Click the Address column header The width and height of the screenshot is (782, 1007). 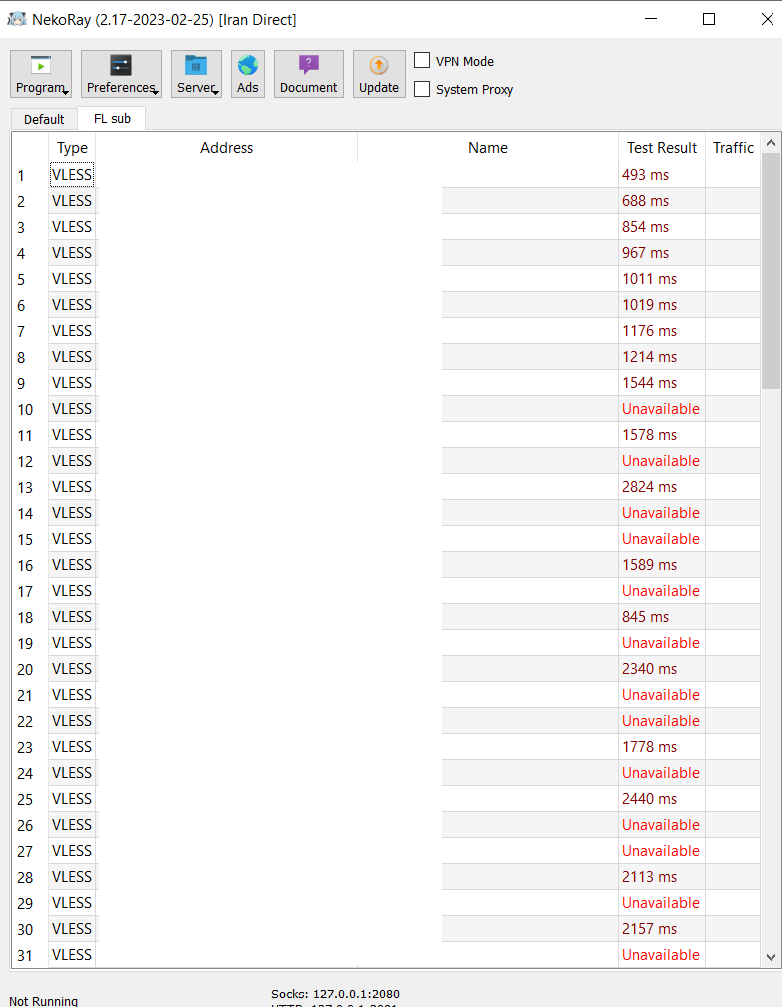226,147
